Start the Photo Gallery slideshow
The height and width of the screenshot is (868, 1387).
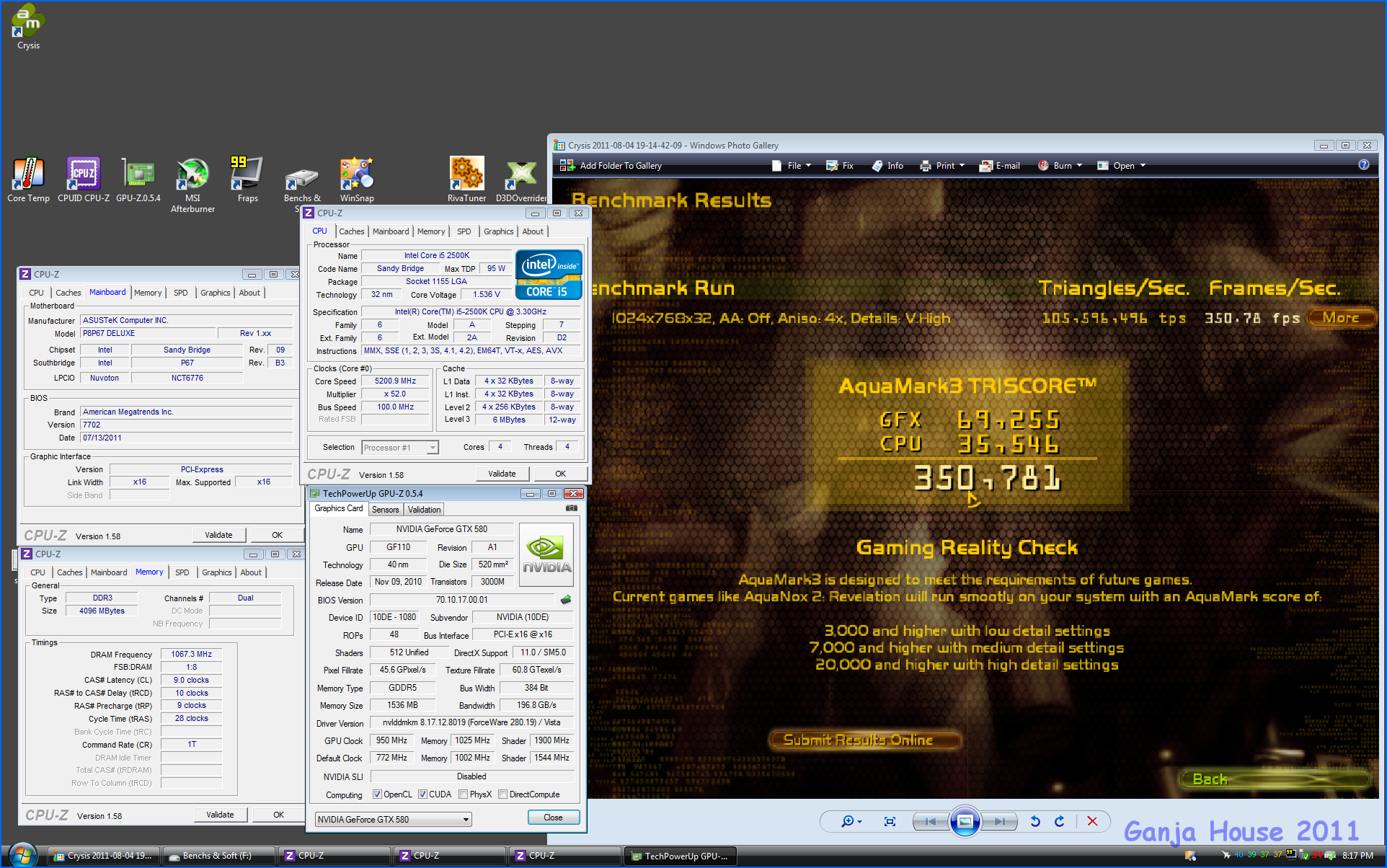point(965,821)
